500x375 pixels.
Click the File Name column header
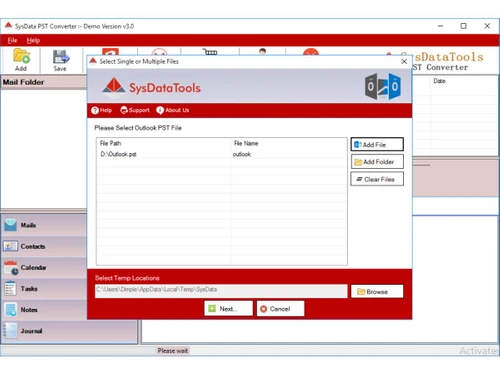(x=246, y=143)
